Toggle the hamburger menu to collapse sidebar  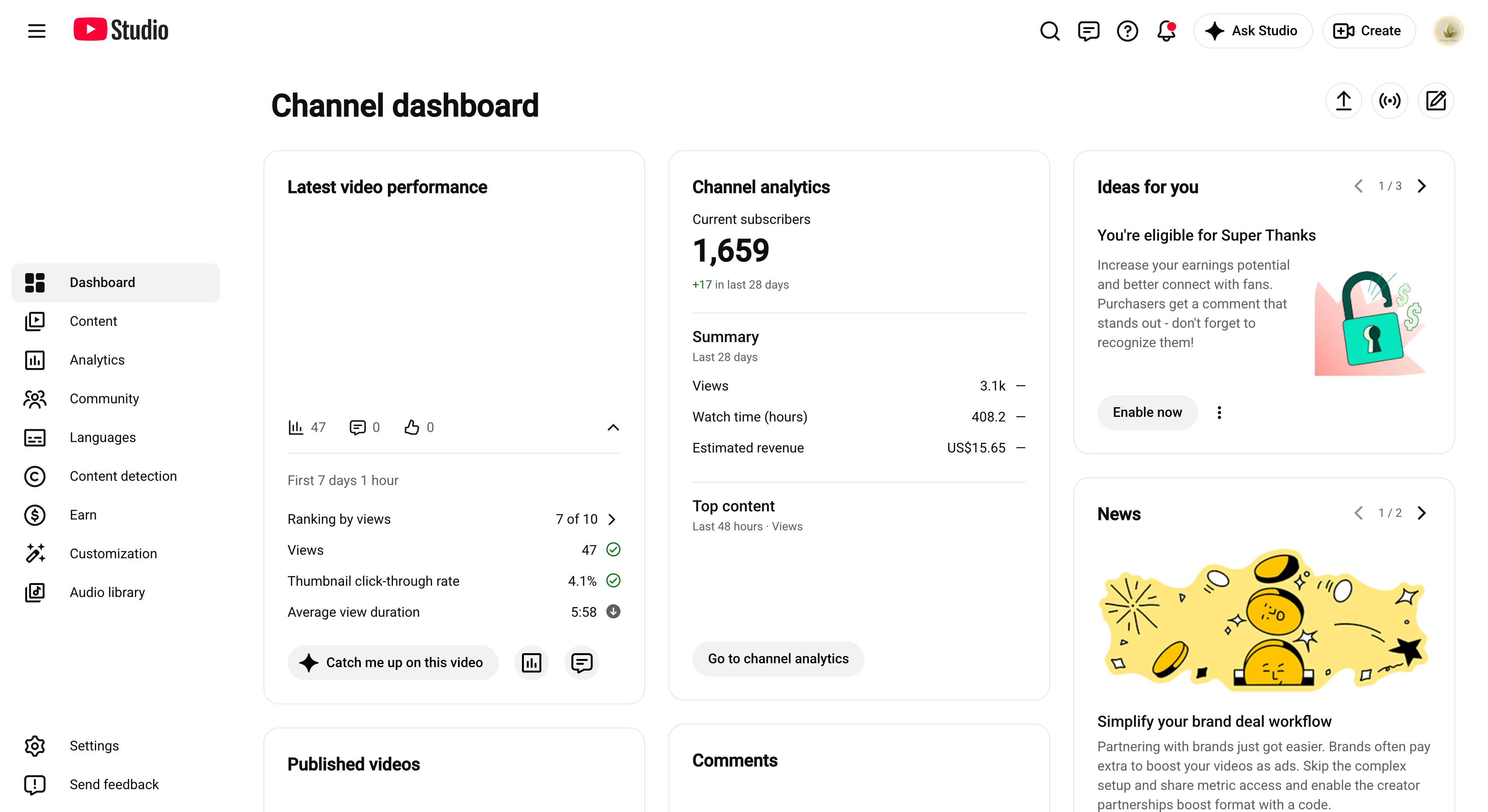pos(36,31)
